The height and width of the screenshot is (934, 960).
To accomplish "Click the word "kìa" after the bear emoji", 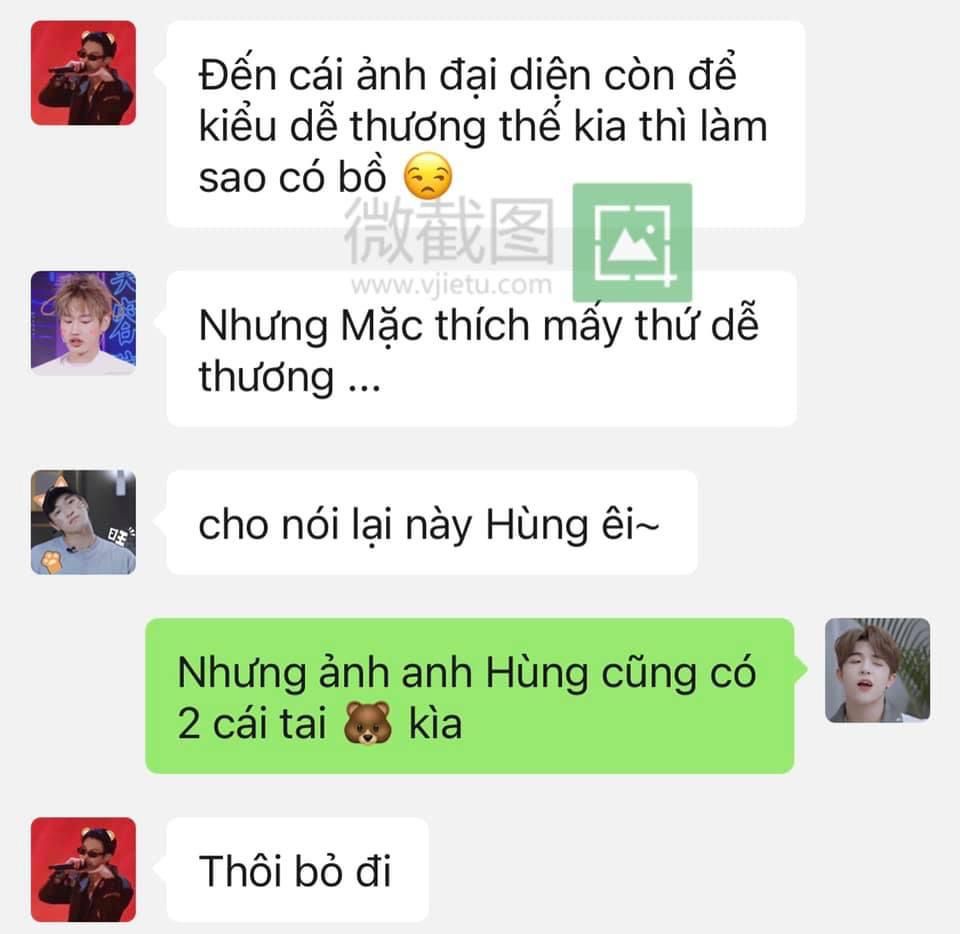I will 435,724.
